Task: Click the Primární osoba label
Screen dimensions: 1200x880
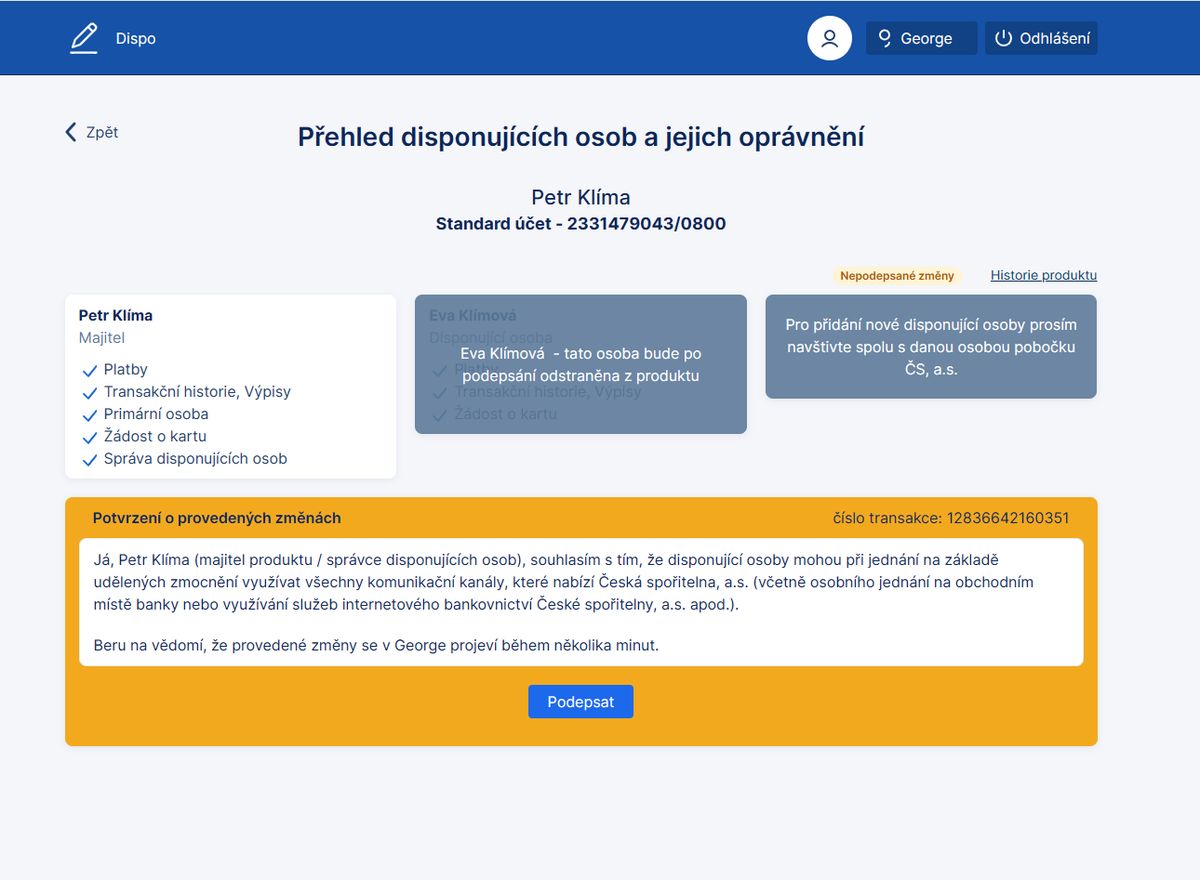Action: [156, 414]
